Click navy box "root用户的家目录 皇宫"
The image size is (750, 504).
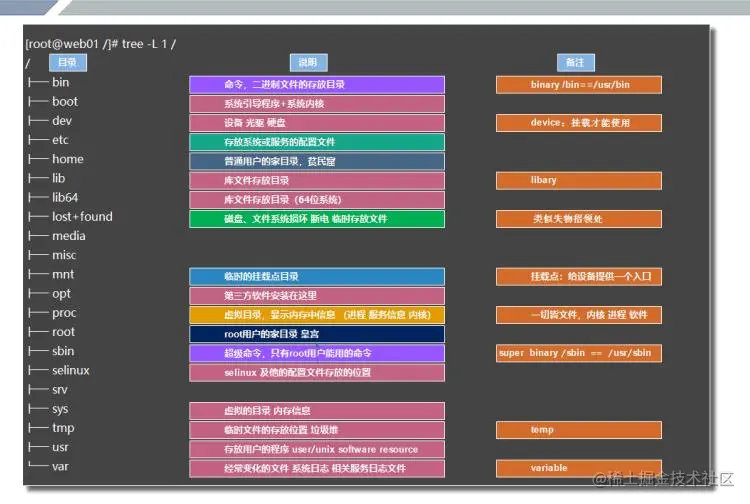317,334
